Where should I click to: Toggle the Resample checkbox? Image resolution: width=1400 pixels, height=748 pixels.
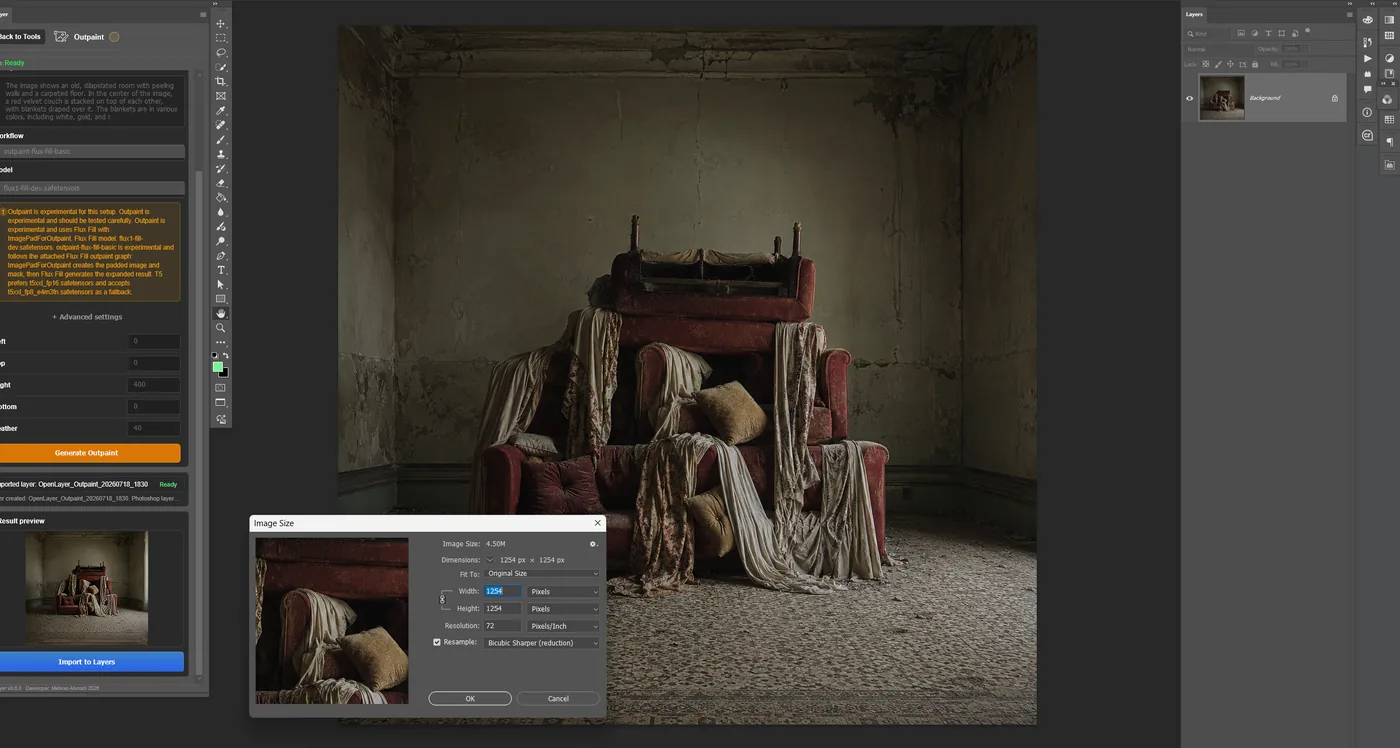(x=437, y=642)
